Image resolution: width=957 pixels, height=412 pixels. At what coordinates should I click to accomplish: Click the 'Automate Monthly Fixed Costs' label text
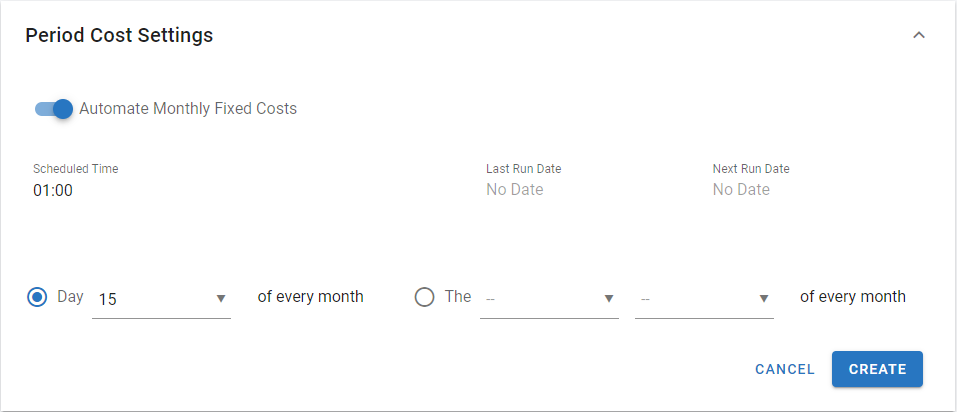point(188,108)
